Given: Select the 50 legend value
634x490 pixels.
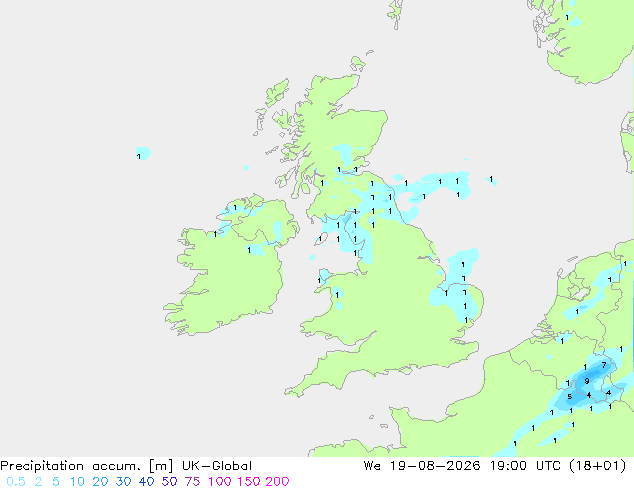Looking at the screenshot, I should coord(169,482).
